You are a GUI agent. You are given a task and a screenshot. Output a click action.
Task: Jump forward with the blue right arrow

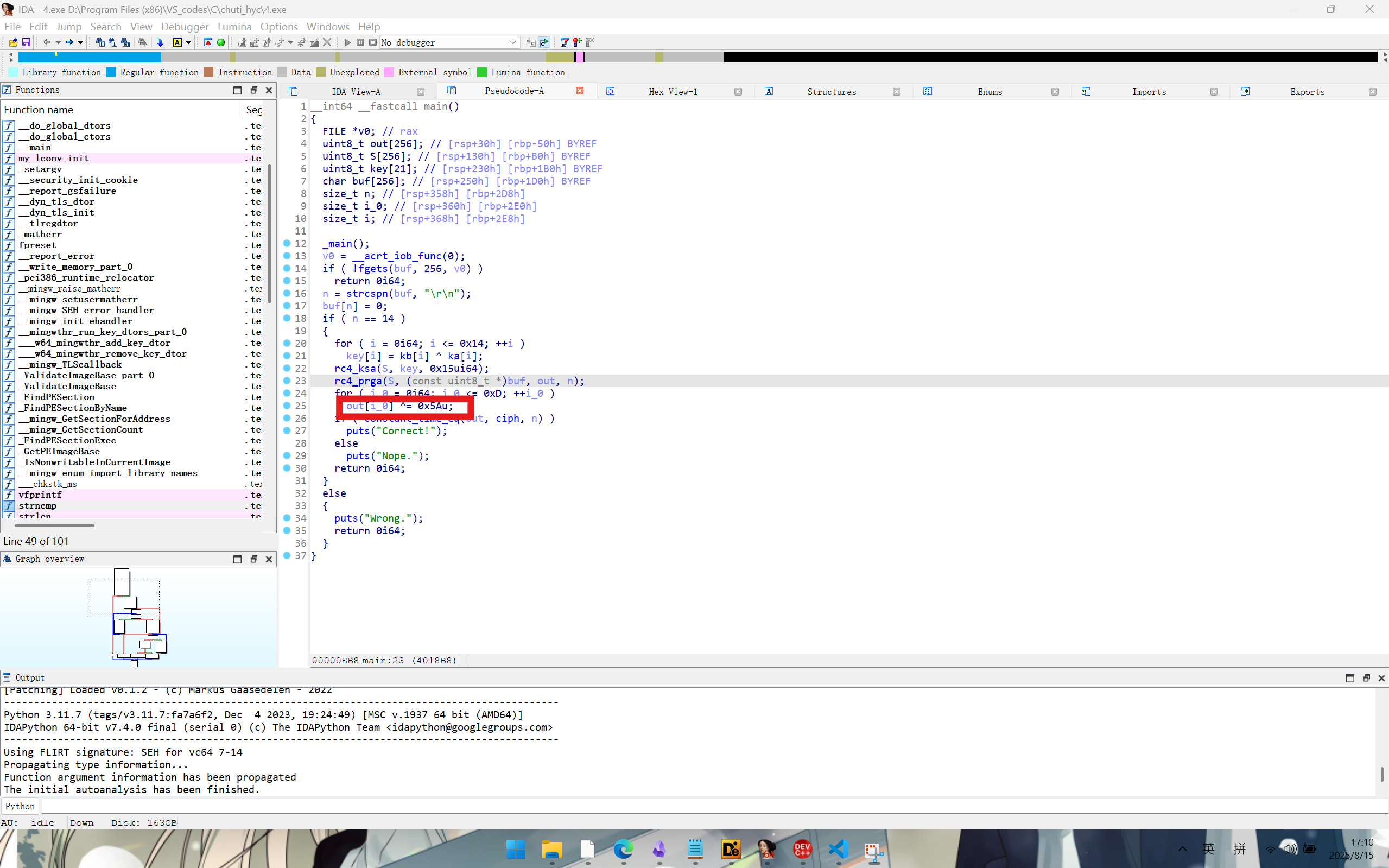tap(69, 42)
